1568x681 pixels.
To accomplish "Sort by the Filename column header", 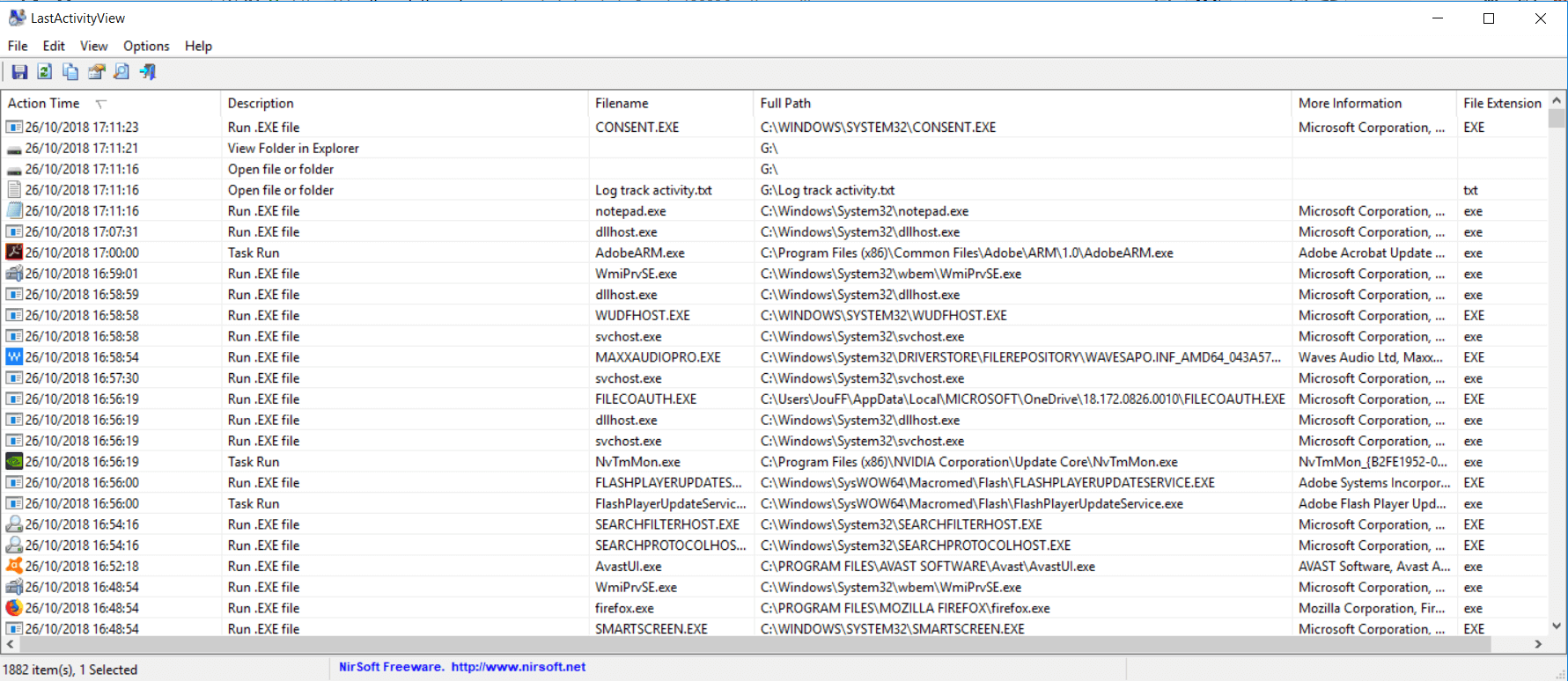I will tap(671, 103).
